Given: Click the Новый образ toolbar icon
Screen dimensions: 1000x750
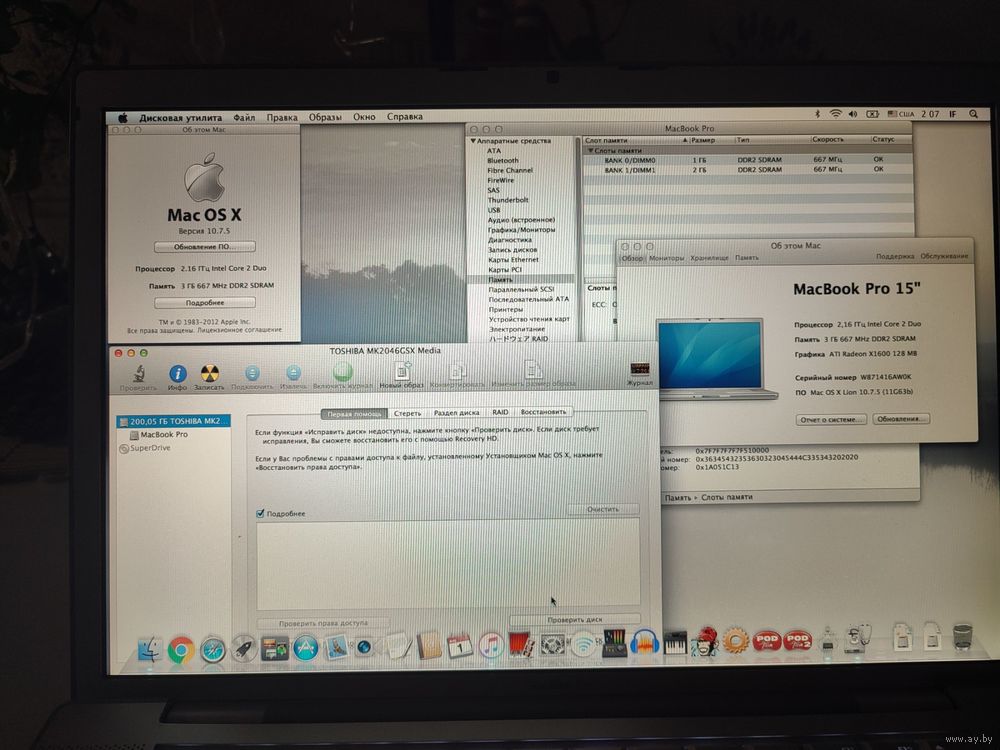Looking at the screenshot, I should tap(401, 373).
